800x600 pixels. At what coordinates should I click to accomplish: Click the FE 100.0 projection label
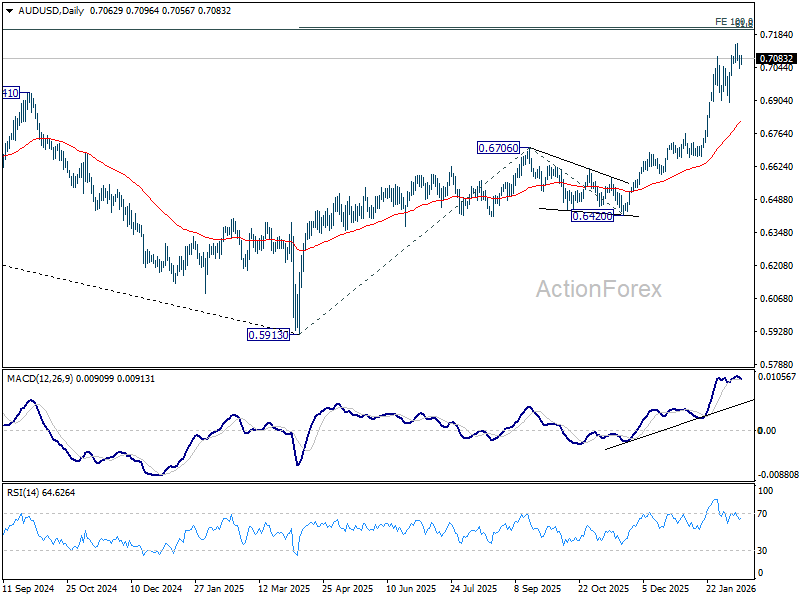pos(733,21)
